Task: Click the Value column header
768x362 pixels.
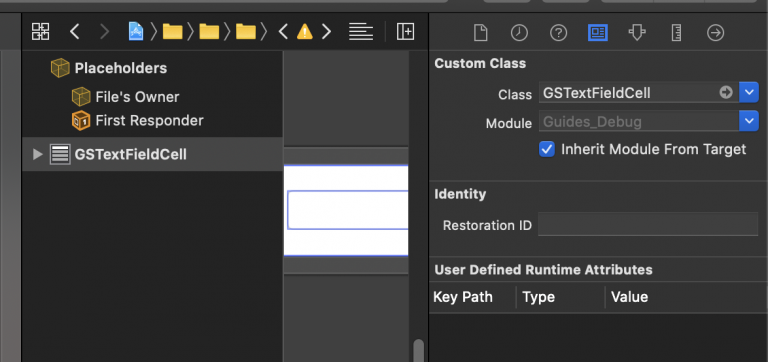Action: (x=629, y=297)
